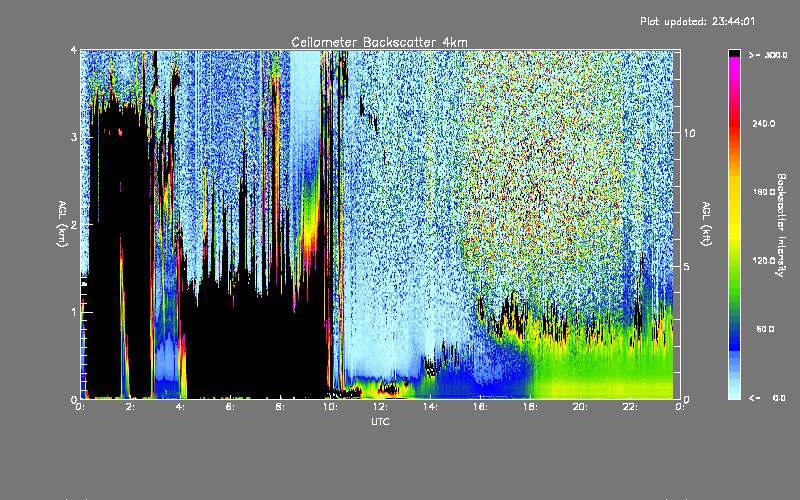
Task: Click the '180.0' colorbar tick label
Action: click(x=764, y=192)
